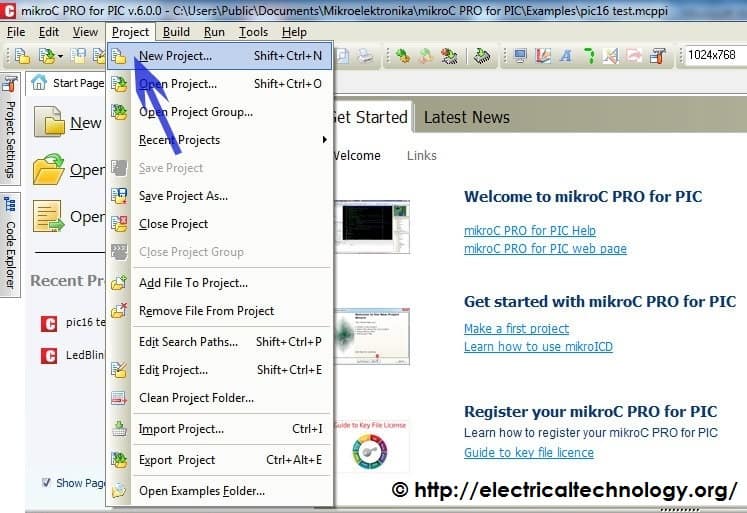Click the green seven-segment toolbar icon
The width and height of the screenshot is (747, 513).
589,56
